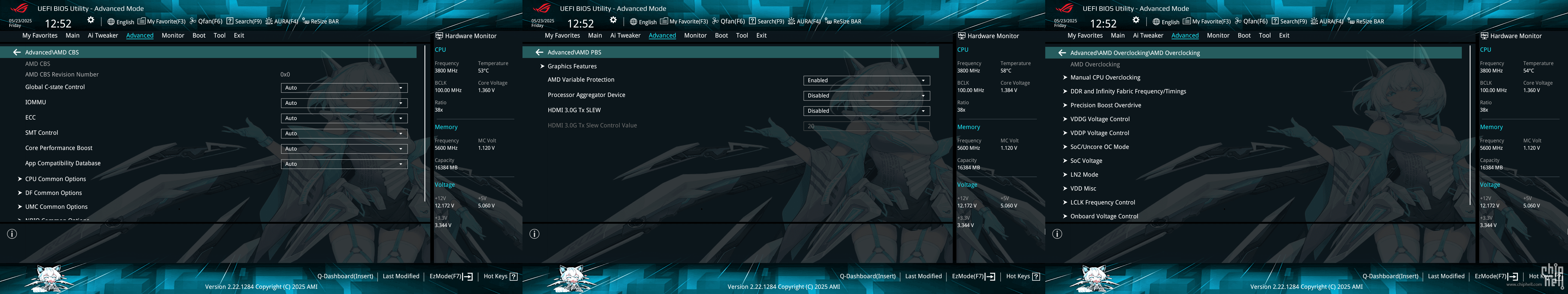Open AURA(F4) on the AMD PBS screen

pyautogui.click(x=805, y=21)
